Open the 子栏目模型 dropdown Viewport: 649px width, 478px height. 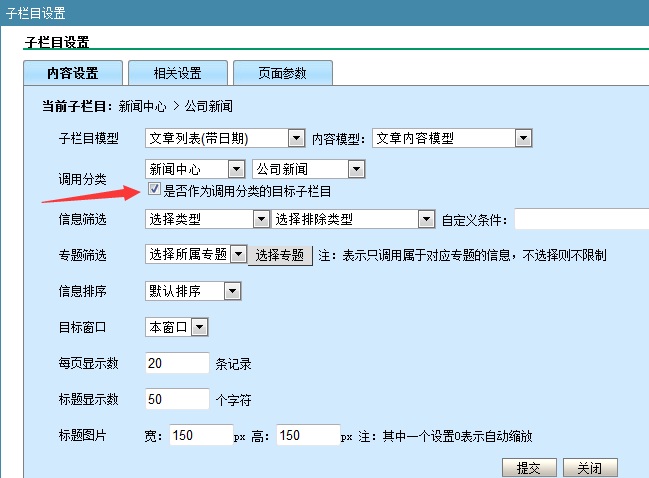pyautogui.click(x=225, y=138)
